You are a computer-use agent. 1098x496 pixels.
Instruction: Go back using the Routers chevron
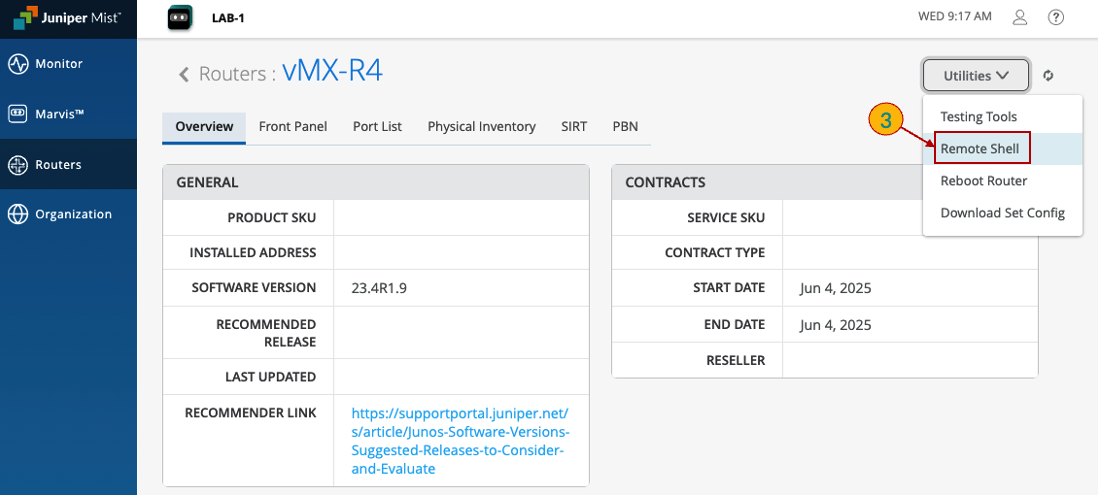click(184, 74)
